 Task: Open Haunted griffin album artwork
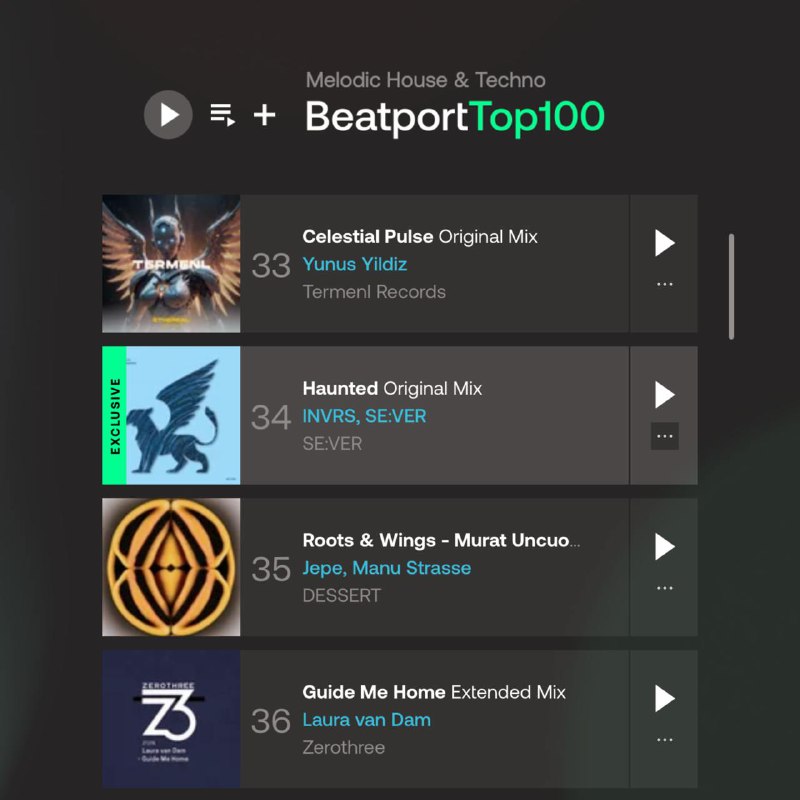(171, 415)
